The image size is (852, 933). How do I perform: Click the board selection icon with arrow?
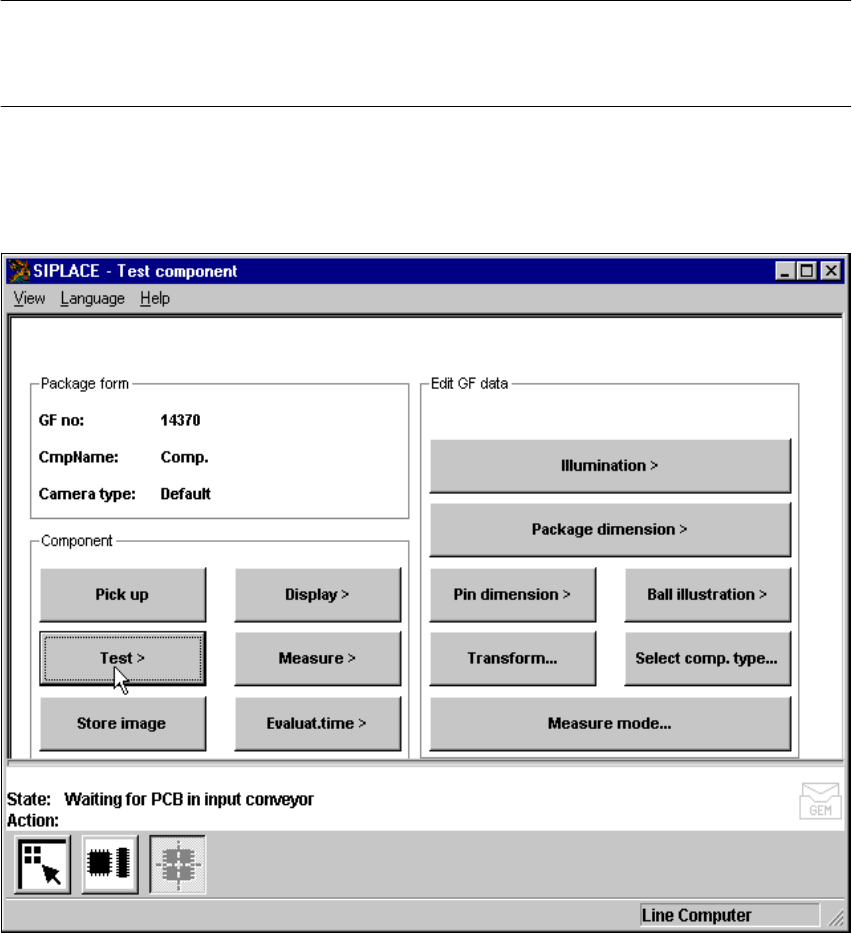[42, 865]
